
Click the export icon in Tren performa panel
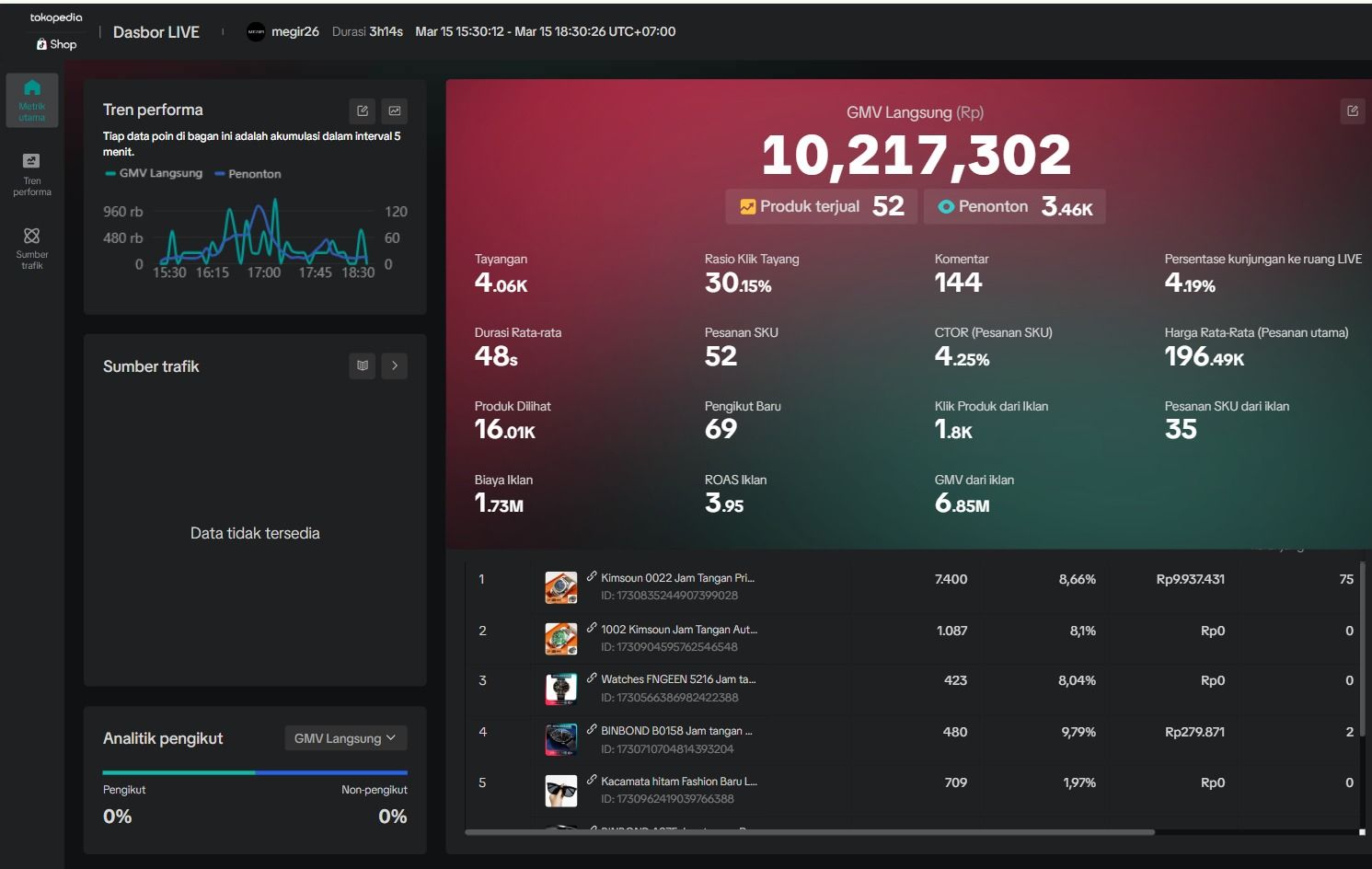(x=363, y=111)
